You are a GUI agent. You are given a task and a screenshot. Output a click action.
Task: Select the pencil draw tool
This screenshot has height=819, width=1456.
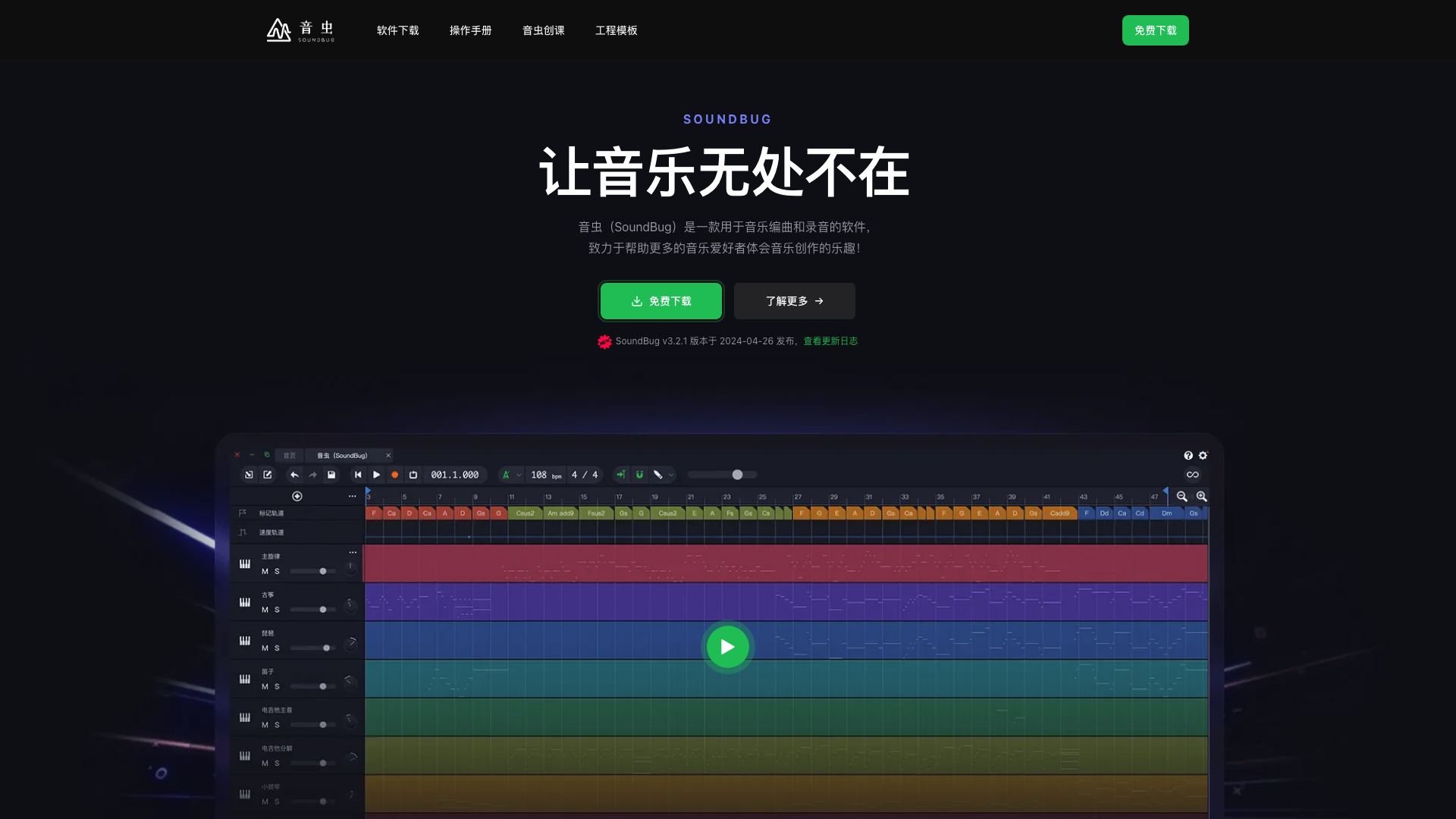pyautogui.click(x=658, y=475)
